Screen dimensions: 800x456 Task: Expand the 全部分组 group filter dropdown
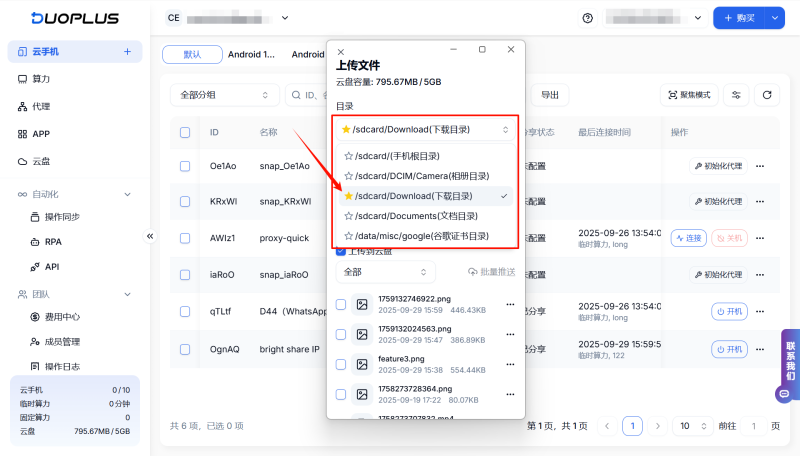[225, 95]
